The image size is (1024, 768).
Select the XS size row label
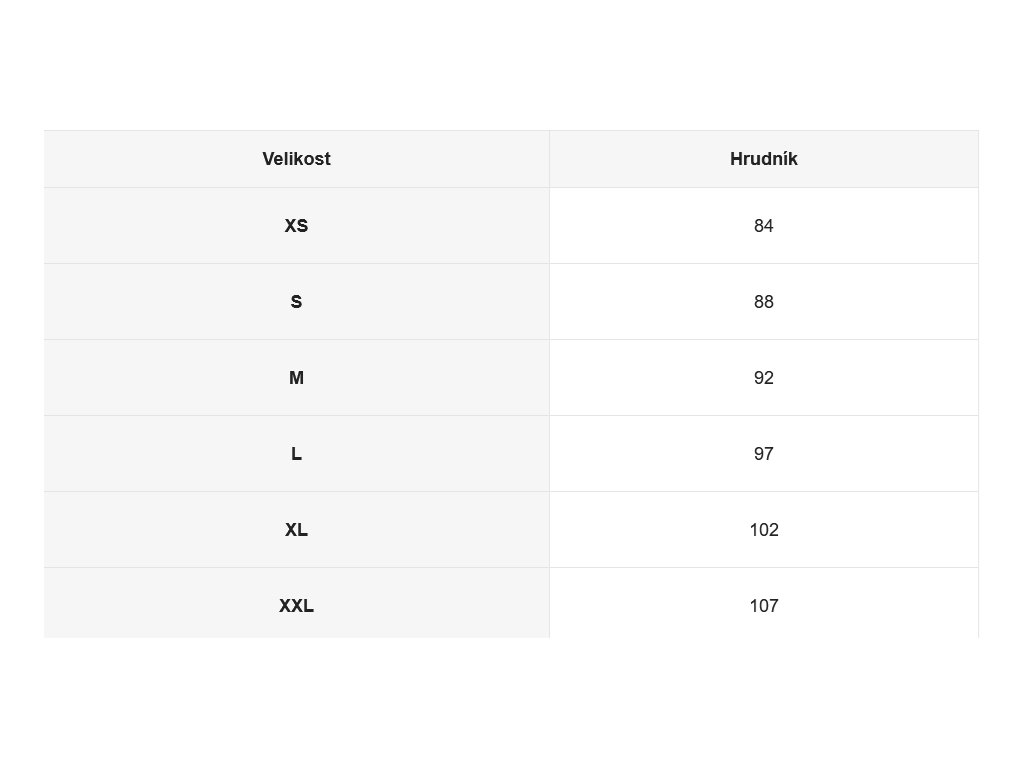tap(296, 226)
